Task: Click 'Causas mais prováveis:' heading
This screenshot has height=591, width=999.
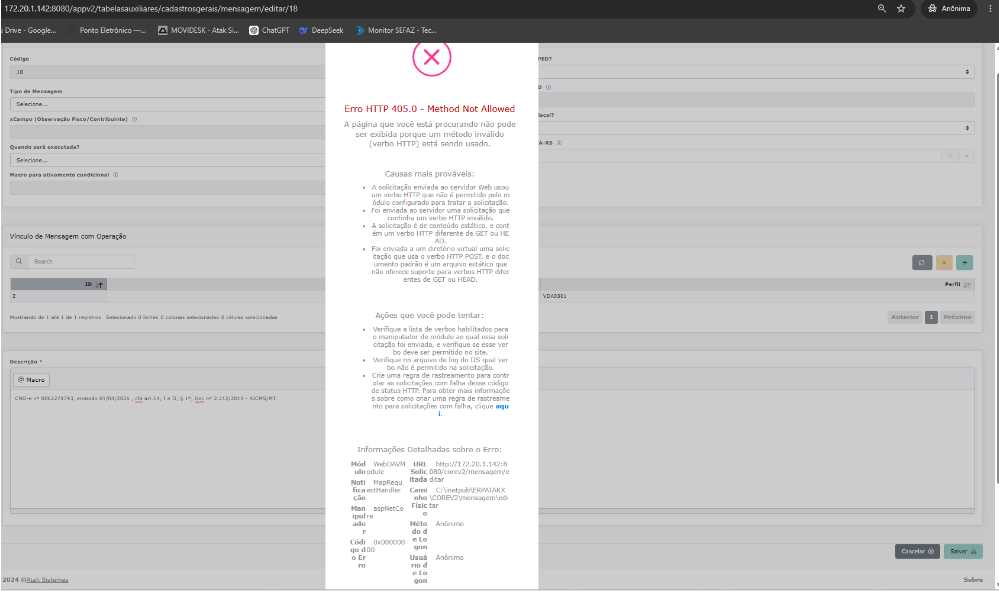Action: (x=429, y=174)
